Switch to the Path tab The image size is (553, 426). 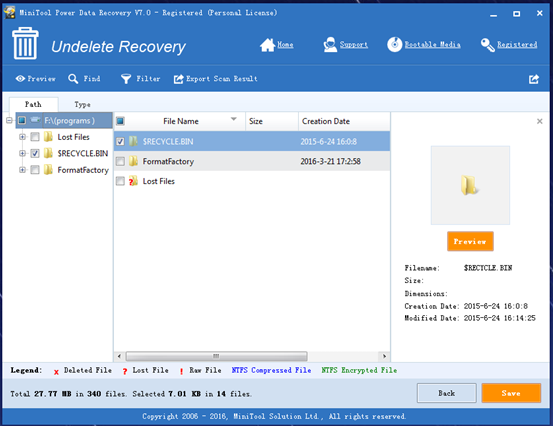click(33, 104)
